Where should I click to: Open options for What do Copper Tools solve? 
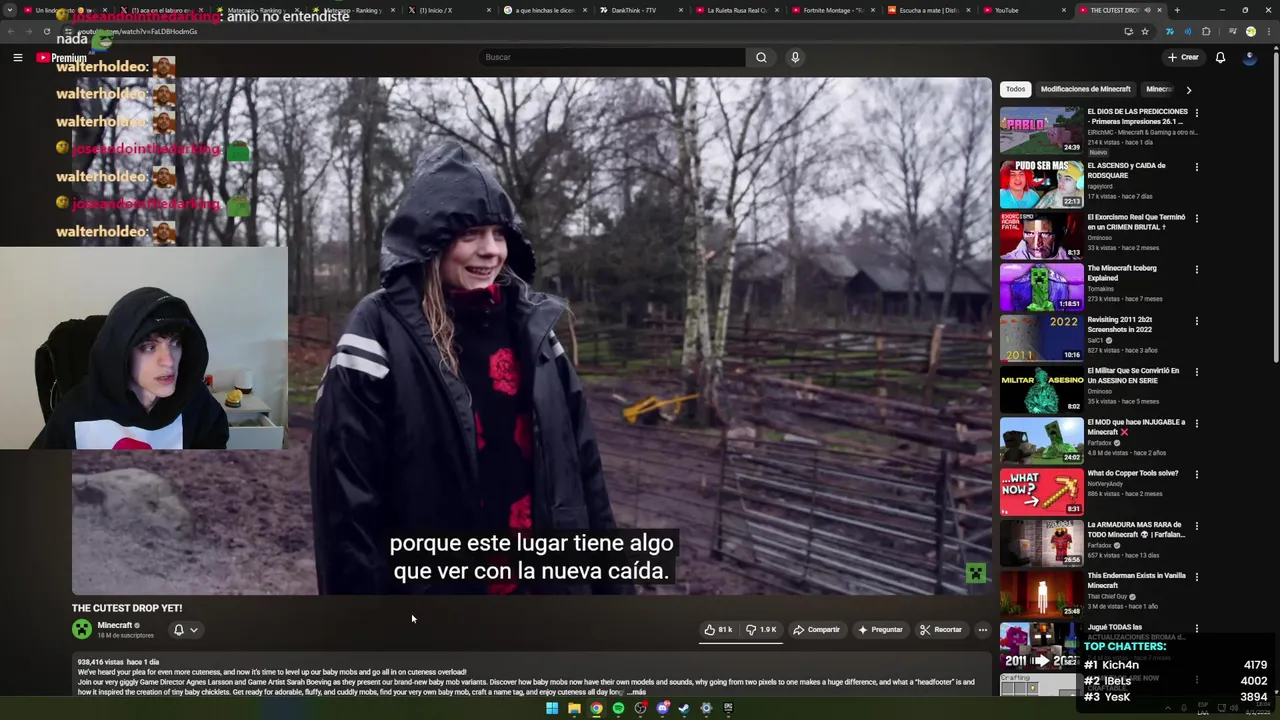pos(1196,474)
